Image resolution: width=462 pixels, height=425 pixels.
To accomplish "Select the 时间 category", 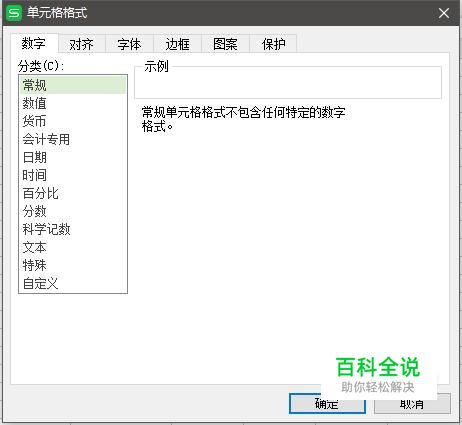I will pyautogui.click(x=73, y=175).
